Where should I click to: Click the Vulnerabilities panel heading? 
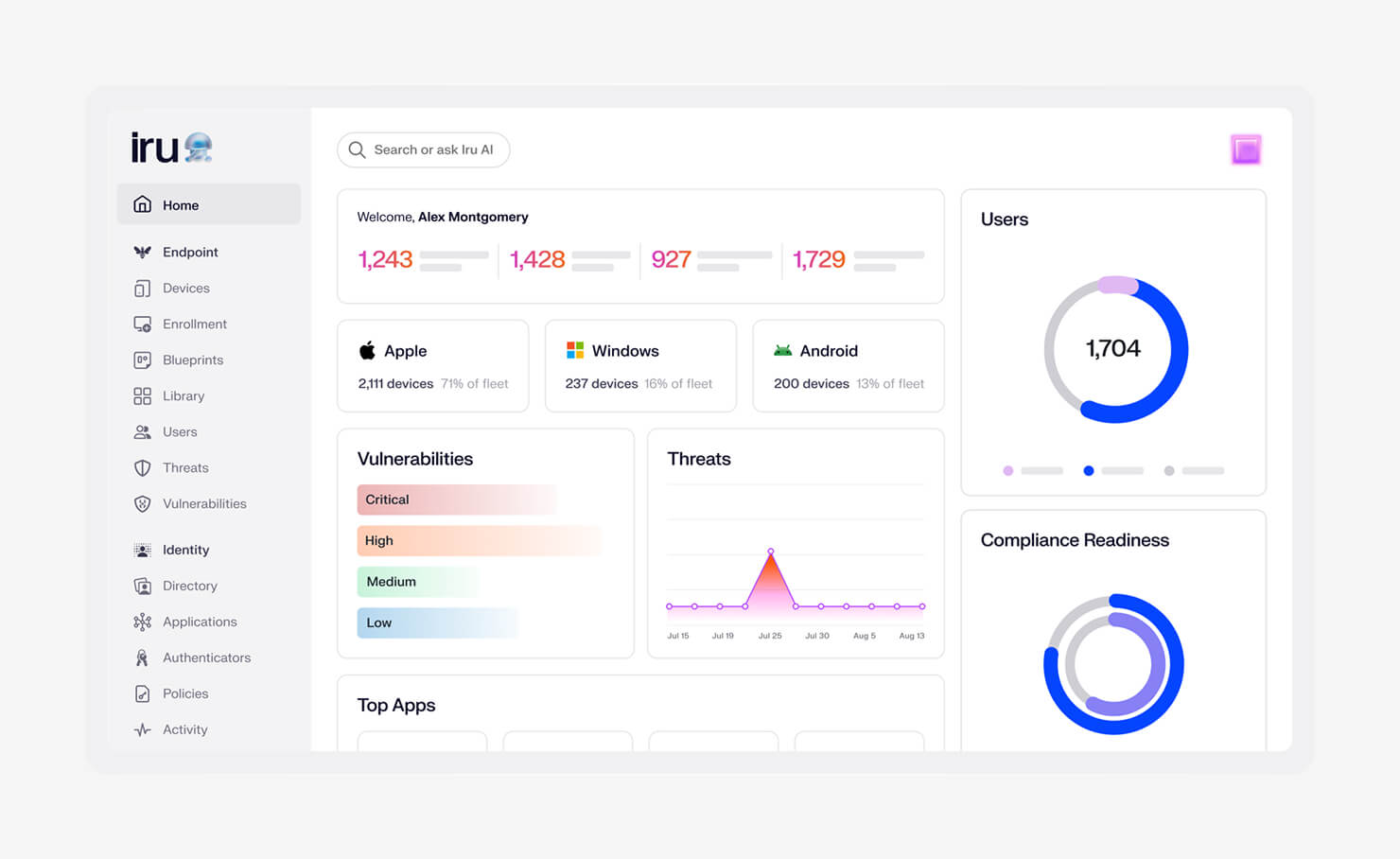(415, 459)
